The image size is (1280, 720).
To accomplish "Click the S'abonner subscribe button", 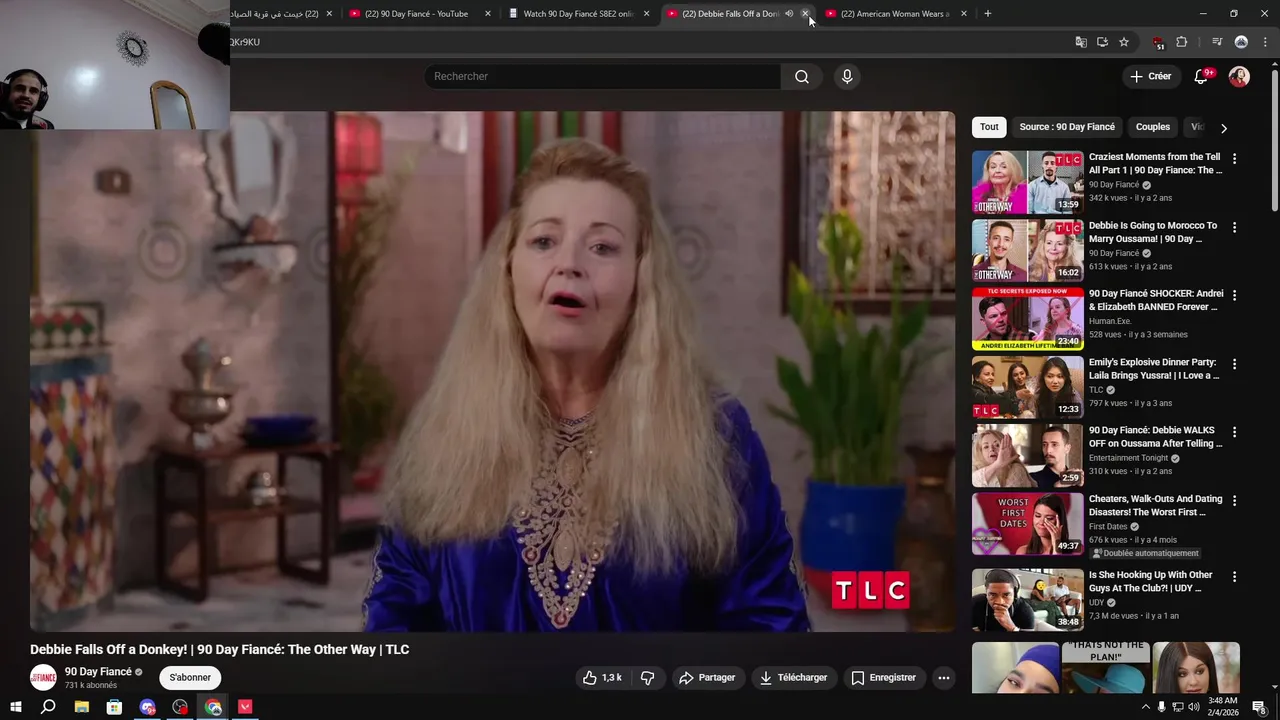I will [x=190, y=677].
